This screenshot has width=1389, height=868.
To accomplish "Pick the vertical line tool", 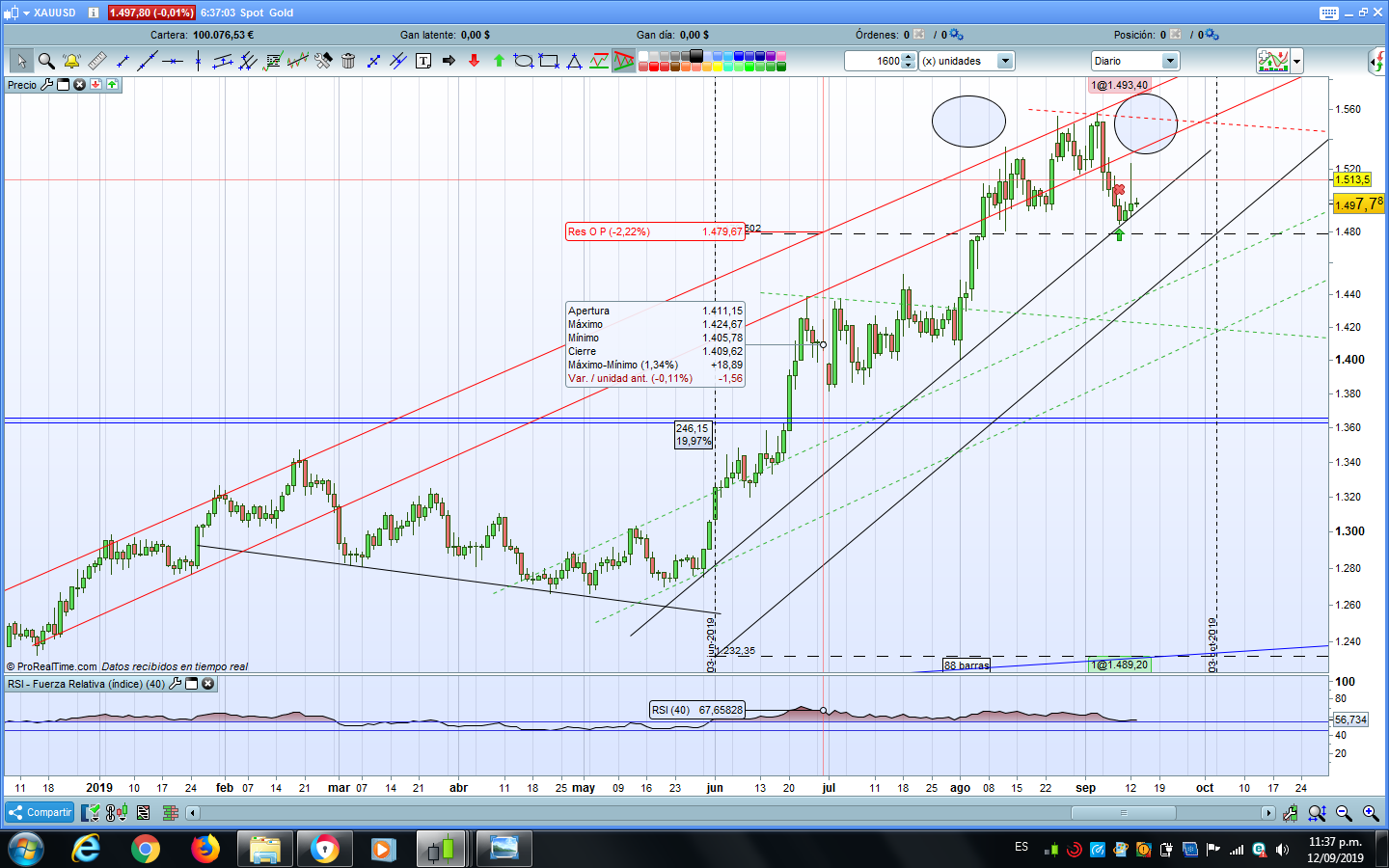I will [198, 61].
